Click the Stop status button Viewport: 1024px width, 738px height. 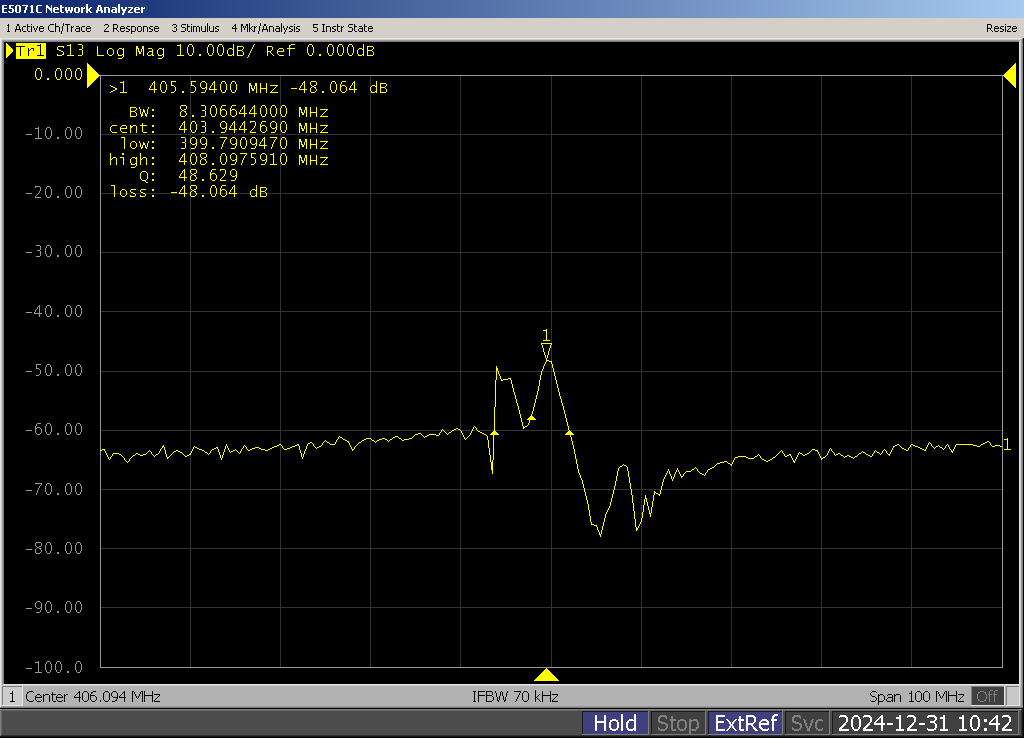click(x=677, y=723)
